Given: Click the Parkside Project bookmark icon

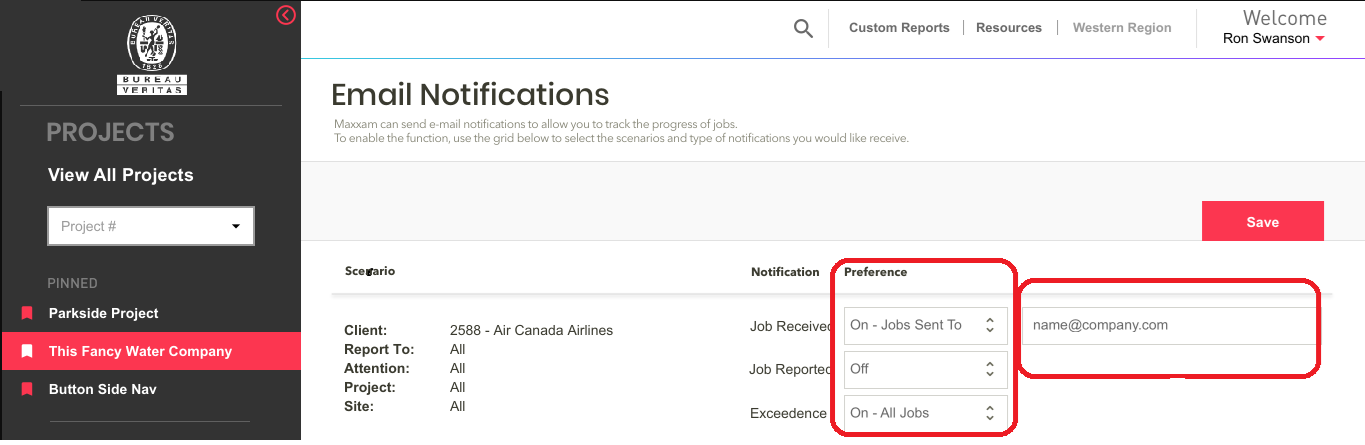Looking at the screenshot, I should [27, 314].
